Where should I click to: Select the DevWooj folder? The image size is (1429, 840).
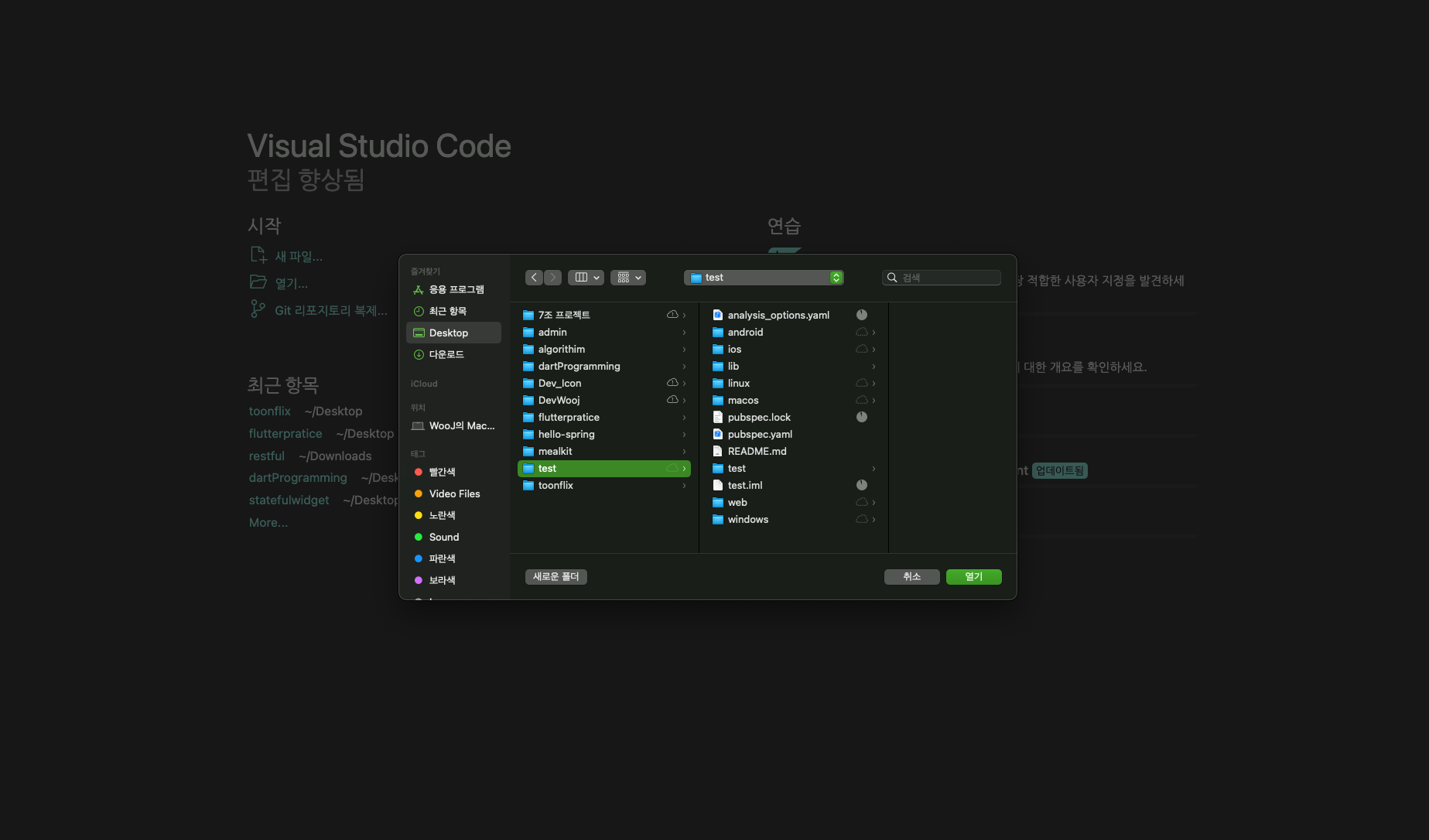click(x=604, y=400)
